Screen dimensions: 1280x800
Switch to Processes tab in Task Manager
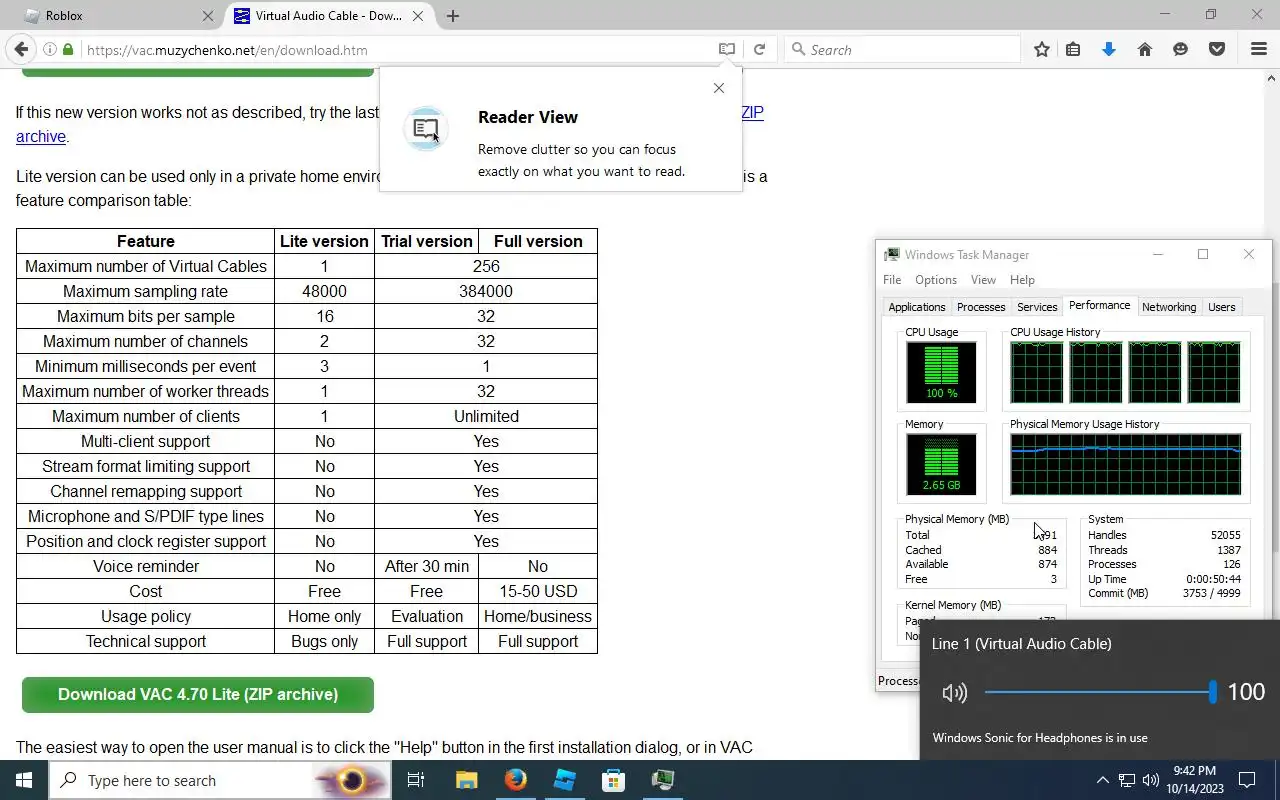point(981,307)
